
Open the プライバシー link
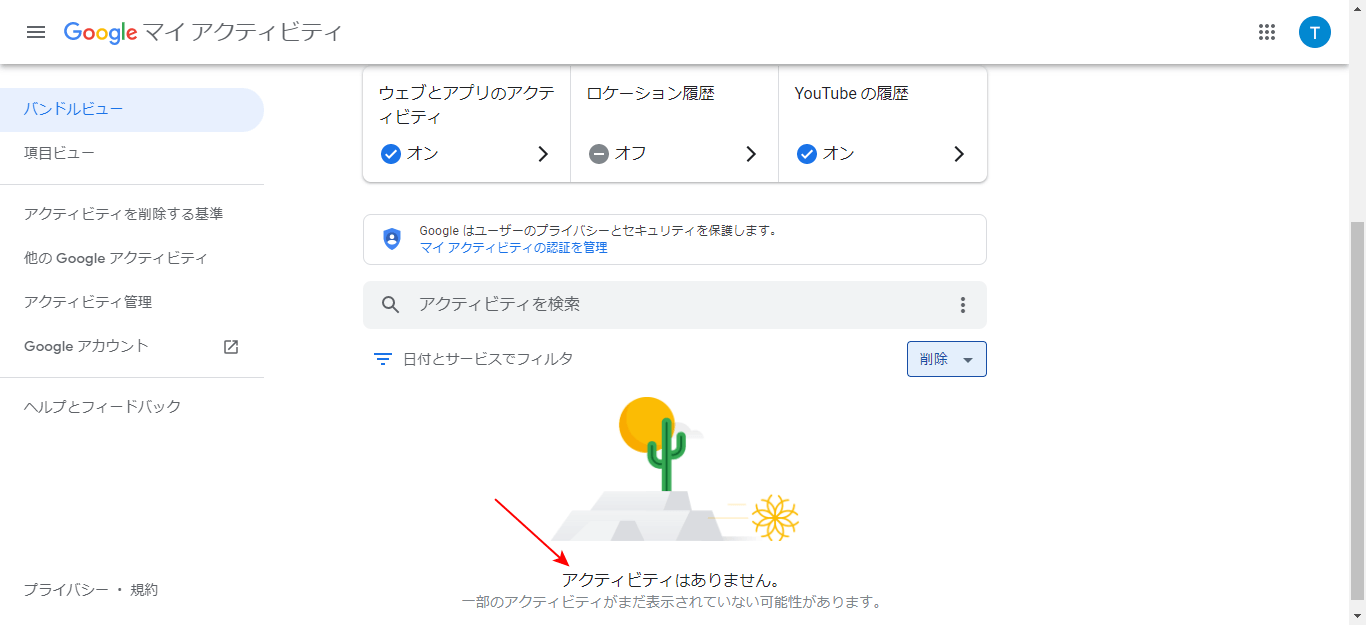(x=66, y=590)
